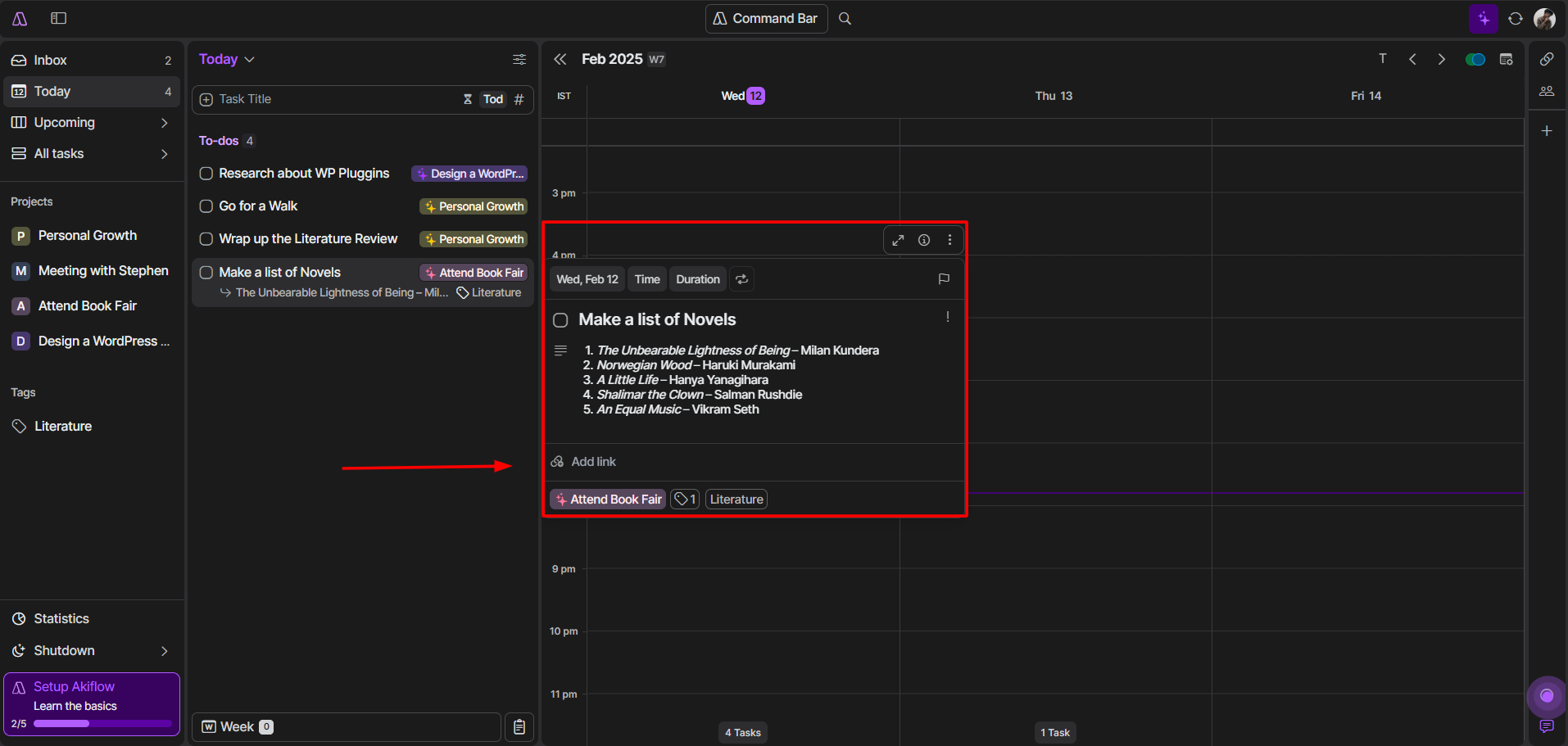Click the Akiflow logo icon
Screen dimensions: 1568x746
pyautogui.click(x=20, y=18)
